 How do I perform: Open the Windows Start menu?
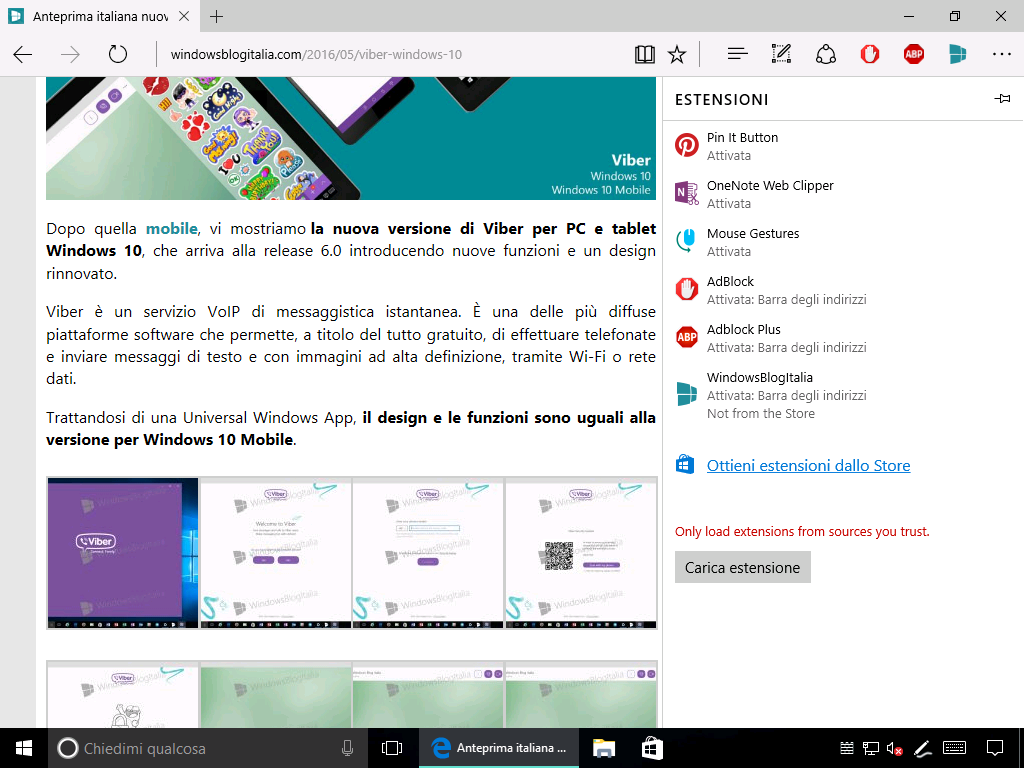(24, 748)
